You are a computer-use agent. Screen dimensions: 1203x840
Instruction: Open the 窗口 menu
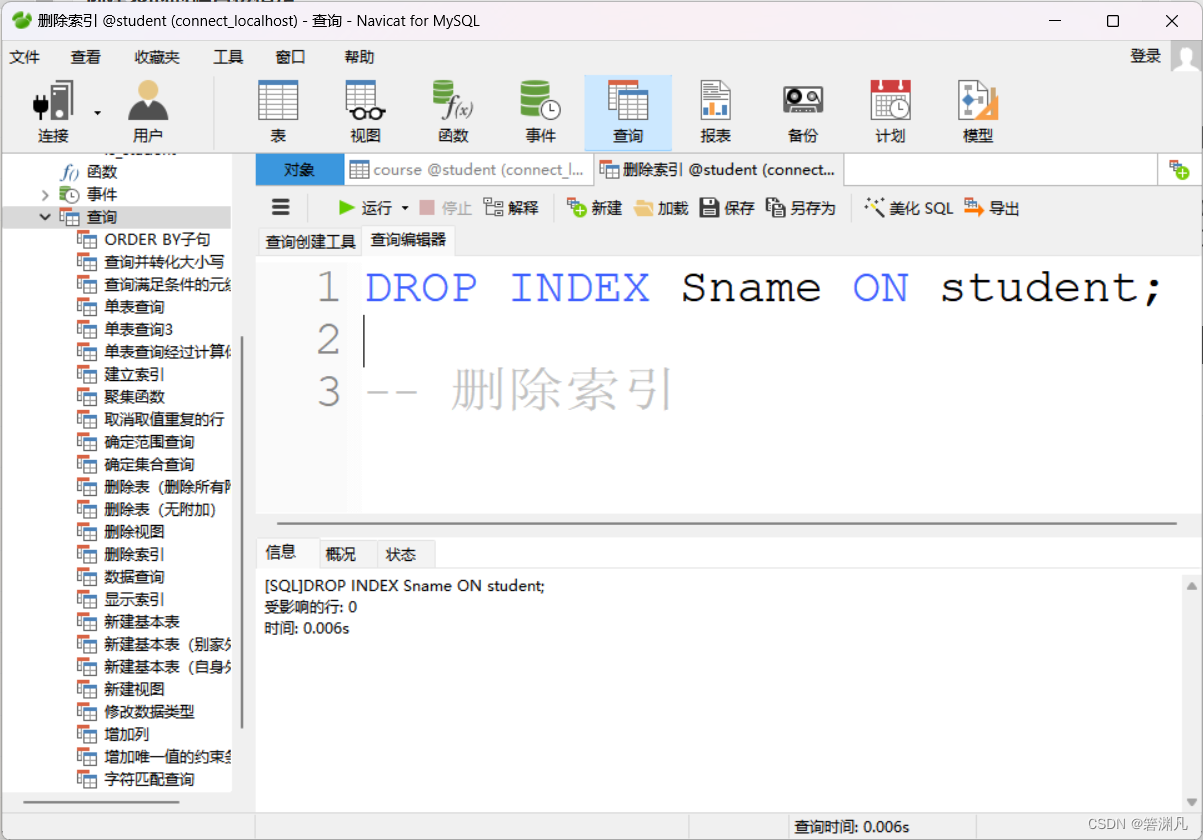tap(290, 57)
